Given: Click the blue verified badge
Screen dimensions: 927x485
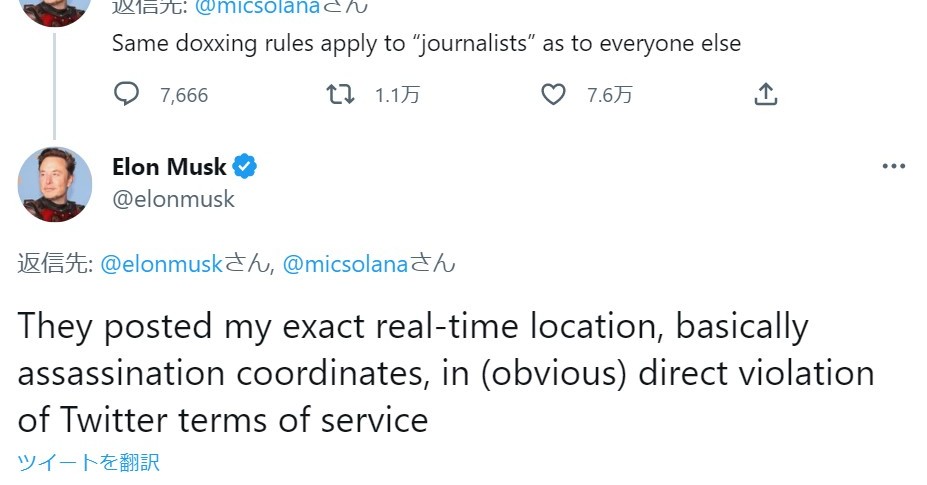Looking at the screenshot, I should pos(246,167).
